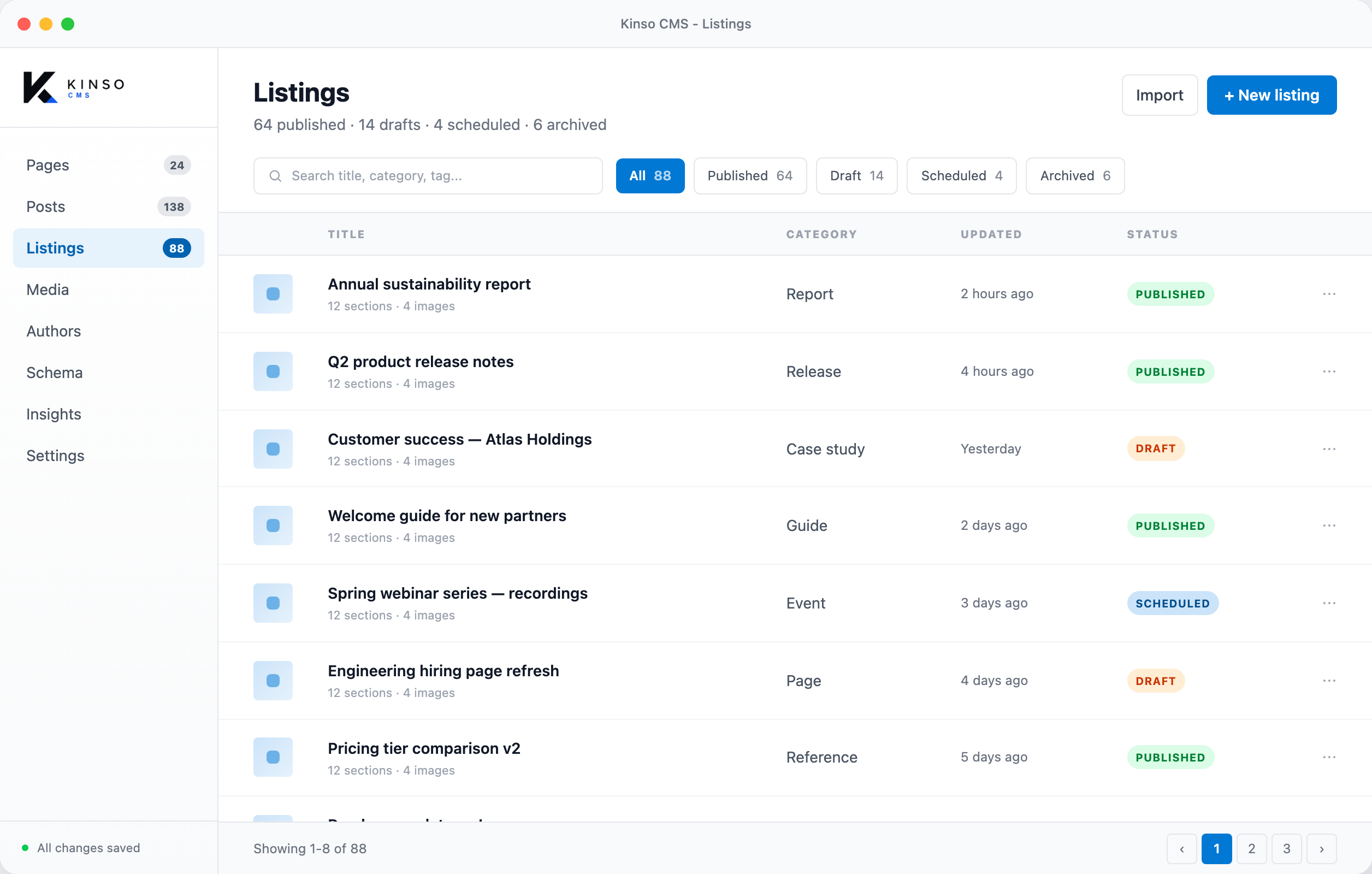The width and height of the screenshot is (1372, 874).
Task: Open row menu for Spring webinar series recordings
Action: tap(1329, 603)
